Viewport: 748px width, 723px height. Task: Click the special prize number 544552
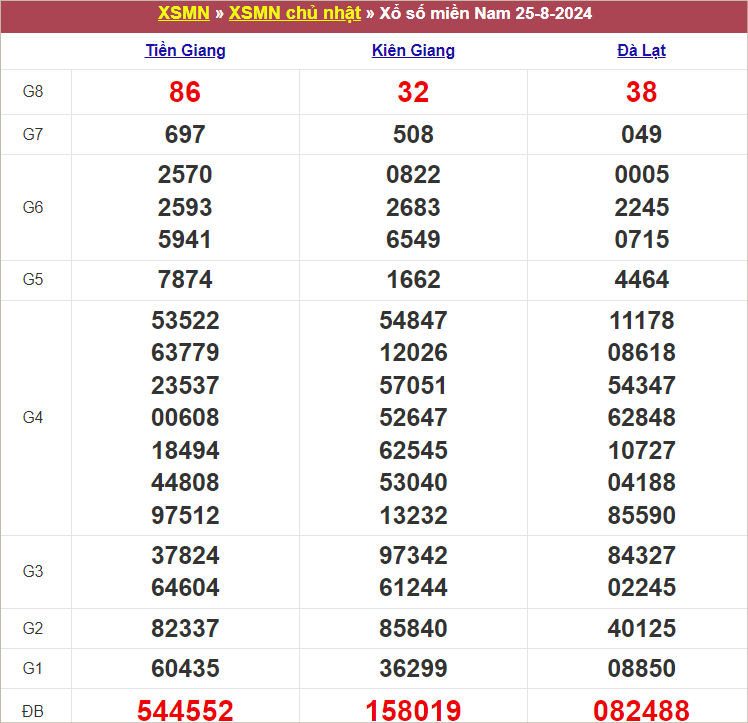(x=185, y=711)
